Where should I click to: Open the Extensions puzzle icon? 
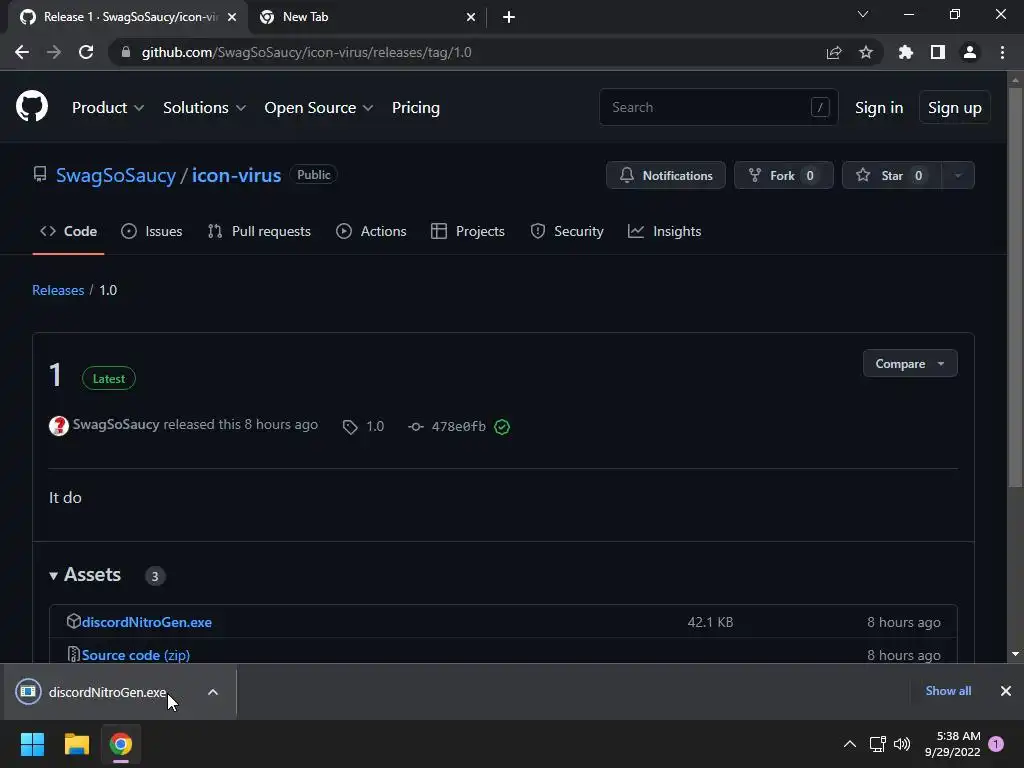906,52
